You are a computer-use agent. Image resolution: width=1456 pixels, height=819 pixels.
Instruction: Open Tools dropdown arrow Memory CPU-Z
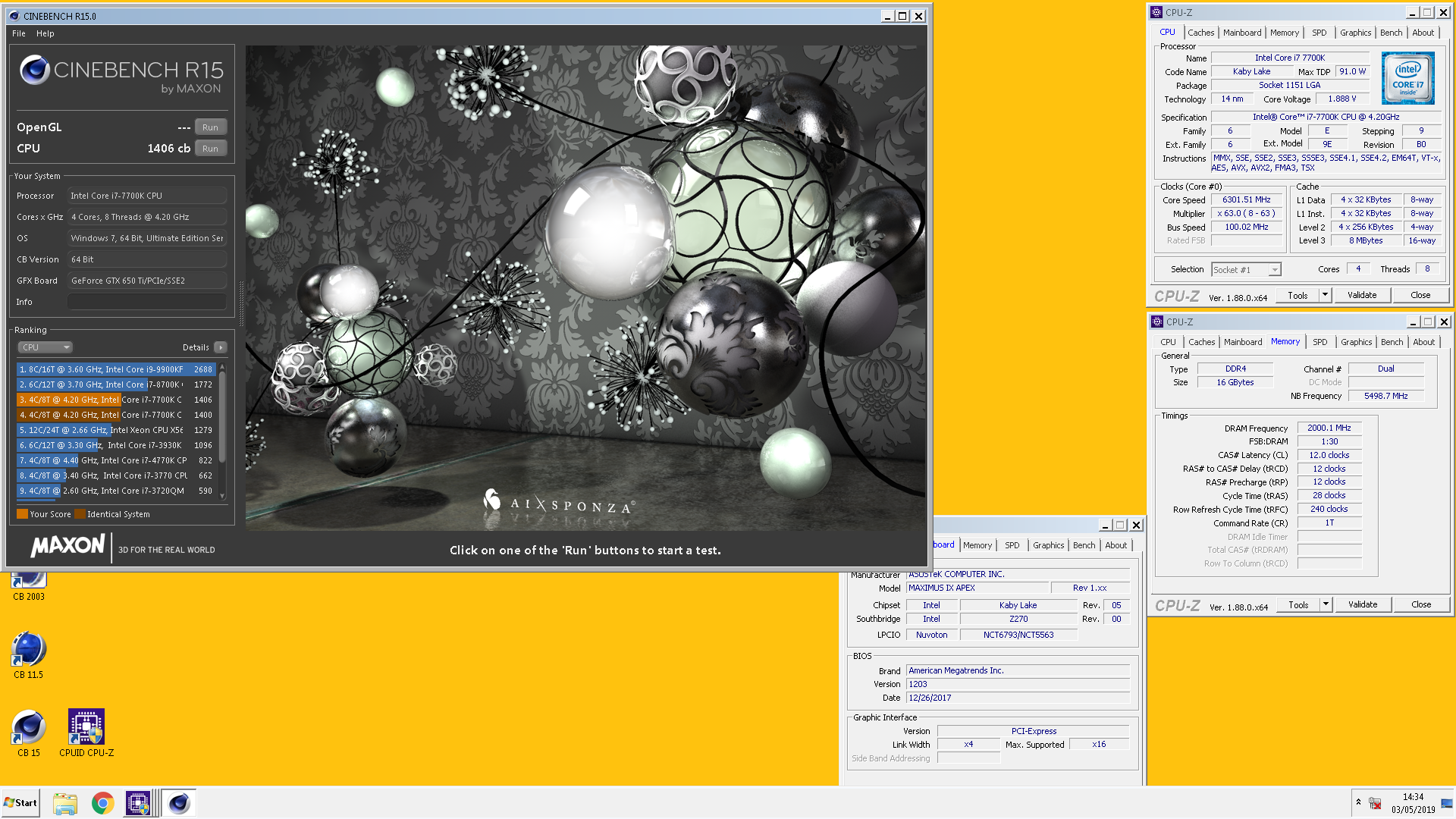click(1326, 605)
